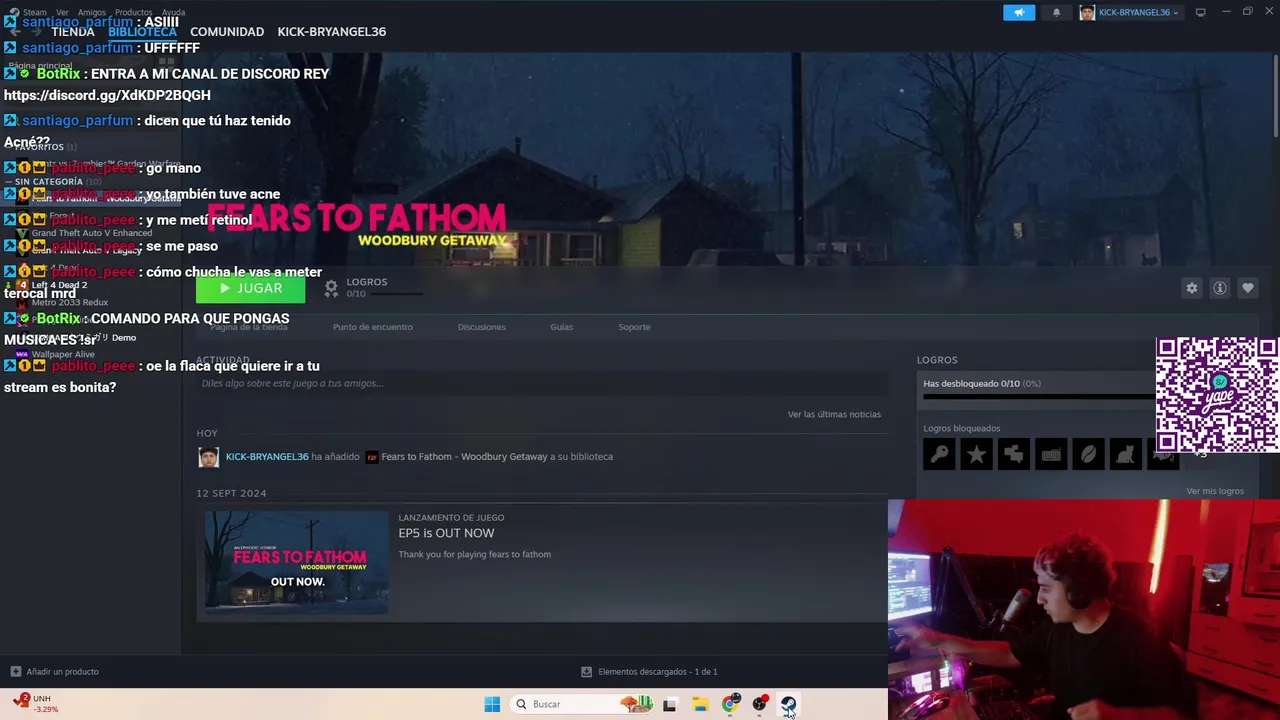Open the EP5 is OUT NOW headline

pos(446,533)
